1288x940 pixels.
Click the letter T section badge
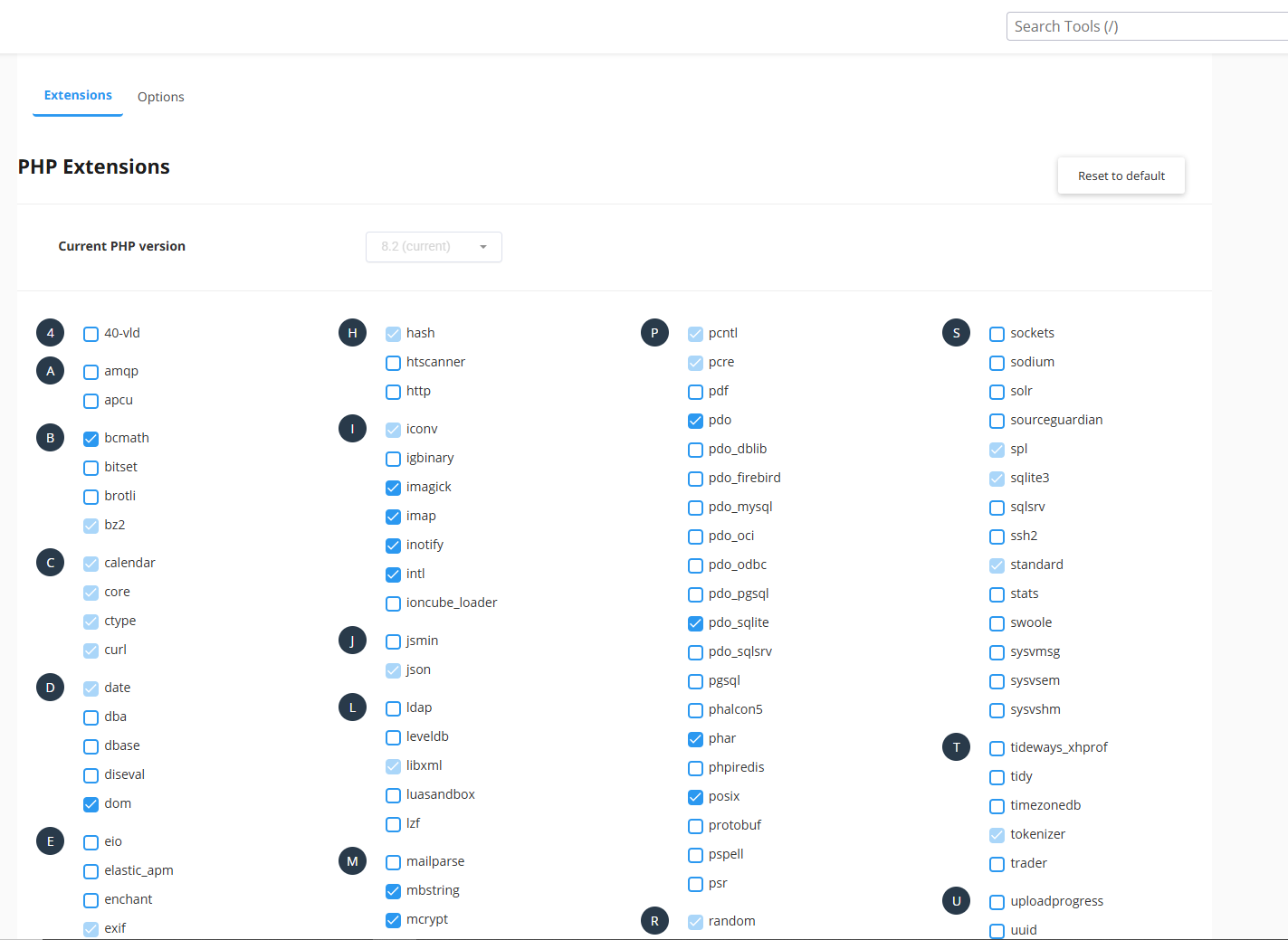point(956,747)
